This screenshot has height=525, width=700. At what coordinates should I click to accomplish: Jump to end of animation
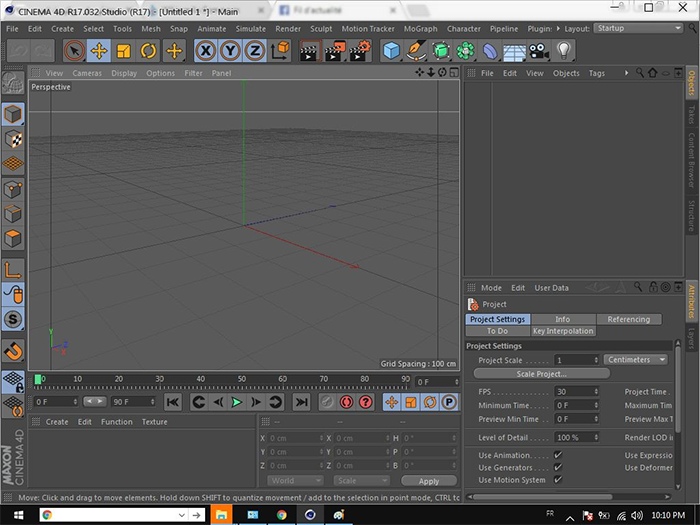point(301,403)
